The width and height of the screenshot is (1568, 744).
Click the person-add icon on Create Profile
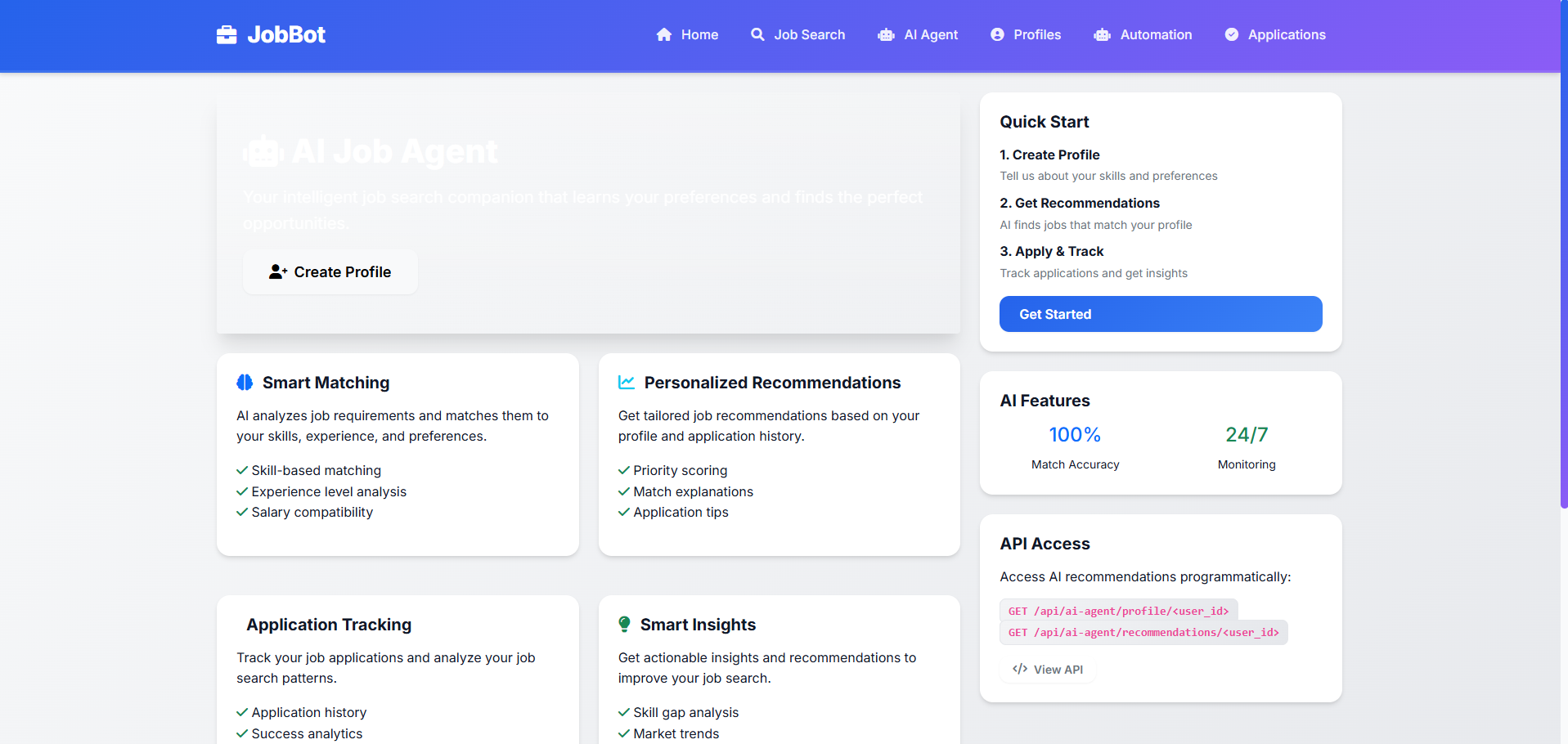pyautogui.click(x=277, y=271)
